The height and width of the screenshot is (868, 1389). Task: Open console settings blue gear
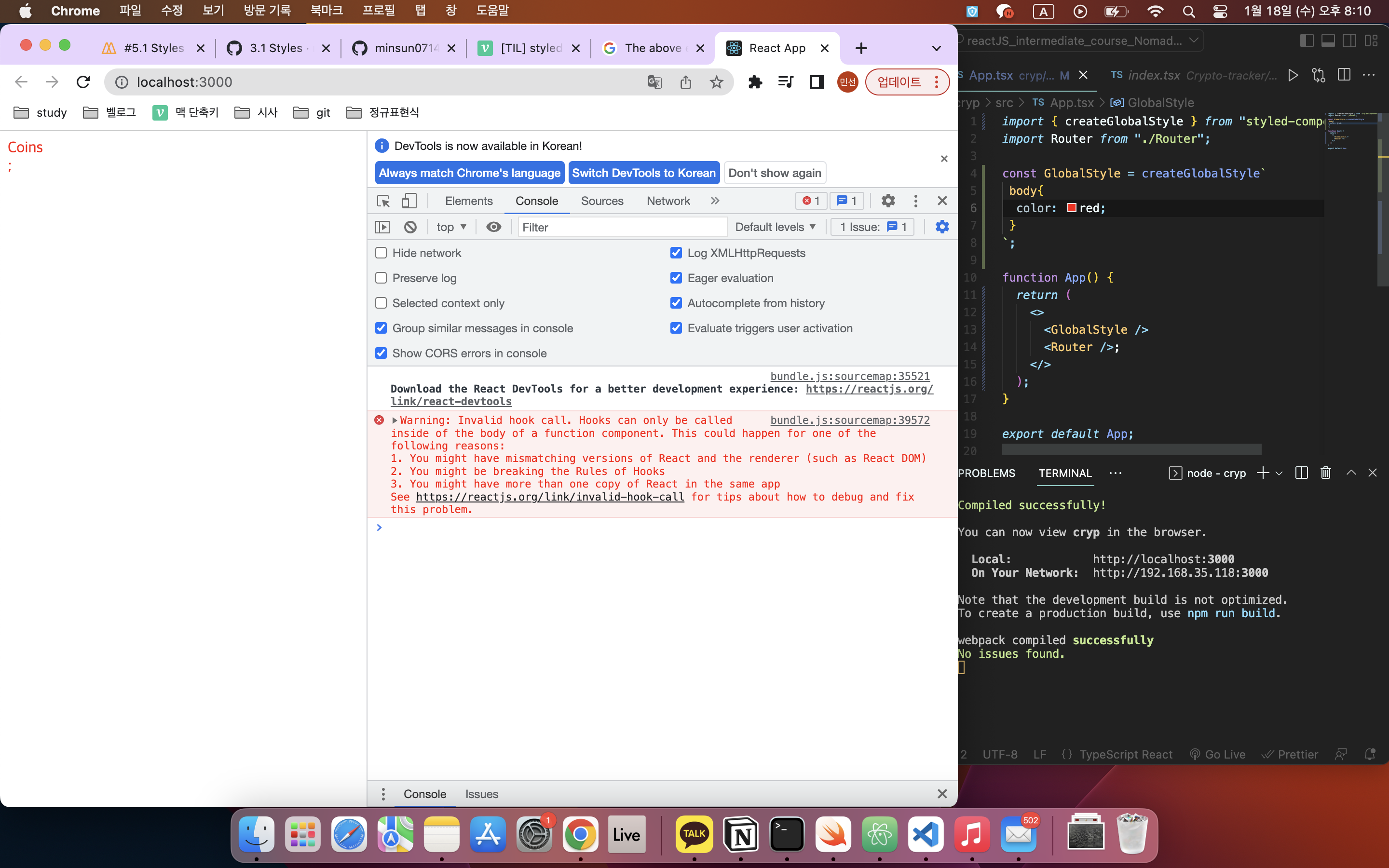(942, 227)
